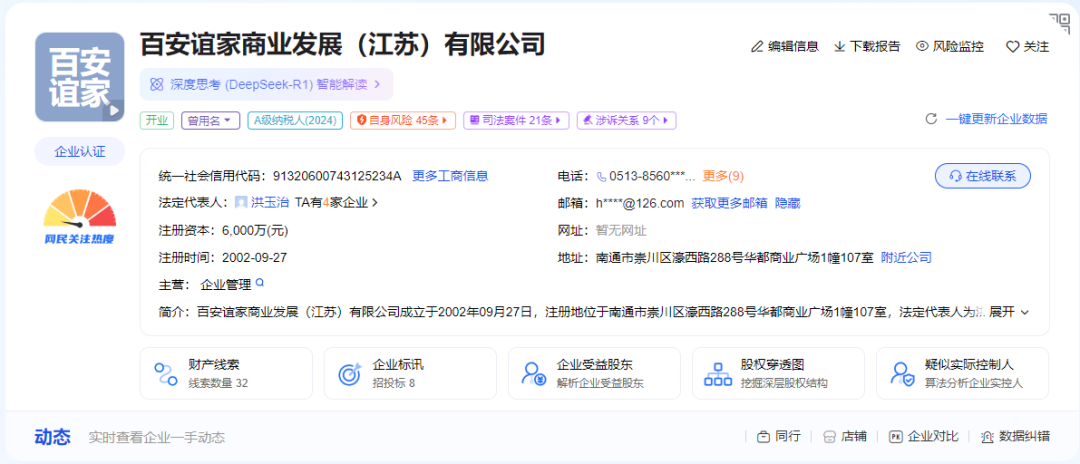Click the 企业对比 PK icon
1080x464 pixels.
click(896, 437)
